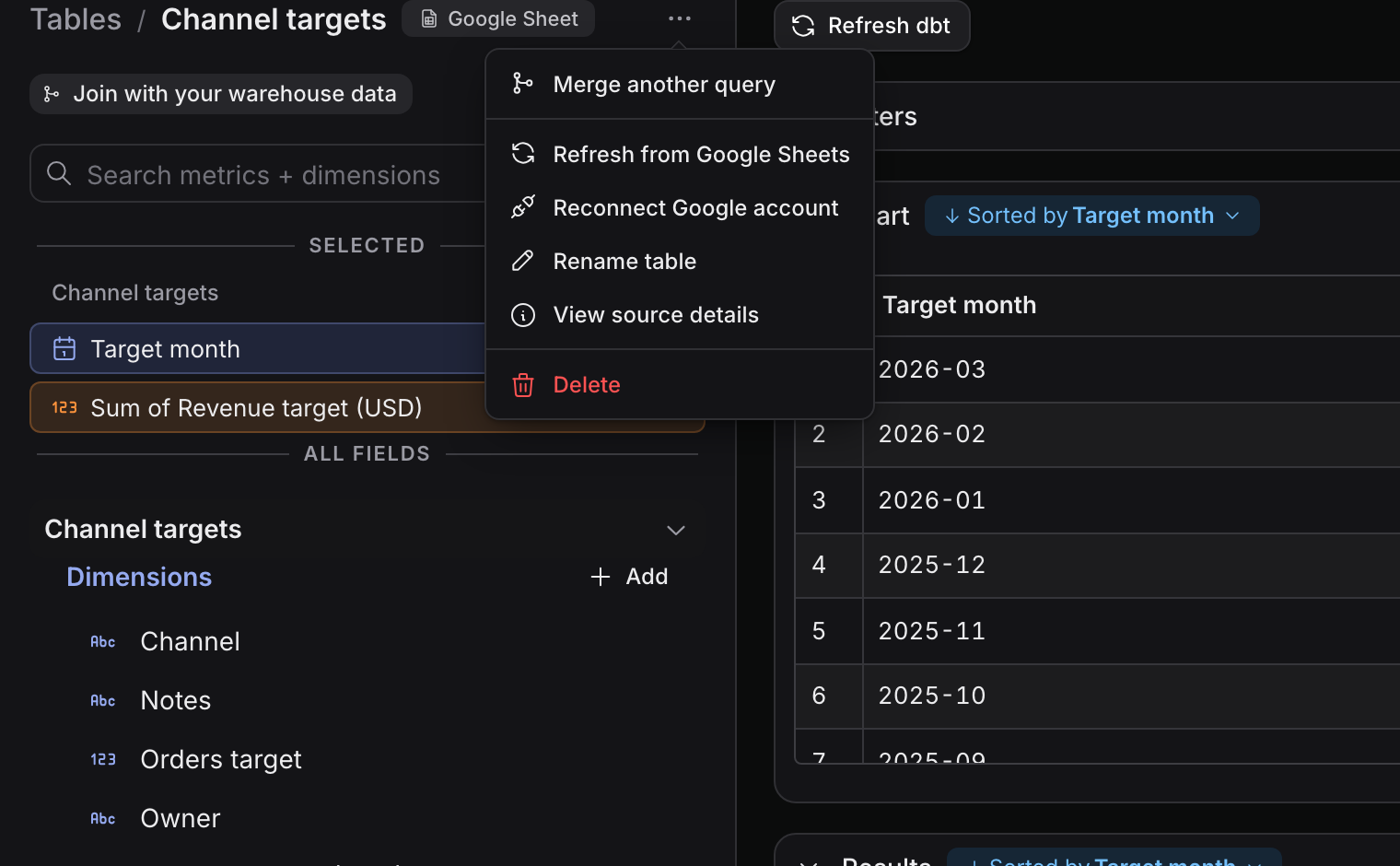Select the Notes dimension name
The height and width of the screenshot is (866, 1400).
point(176,700)
